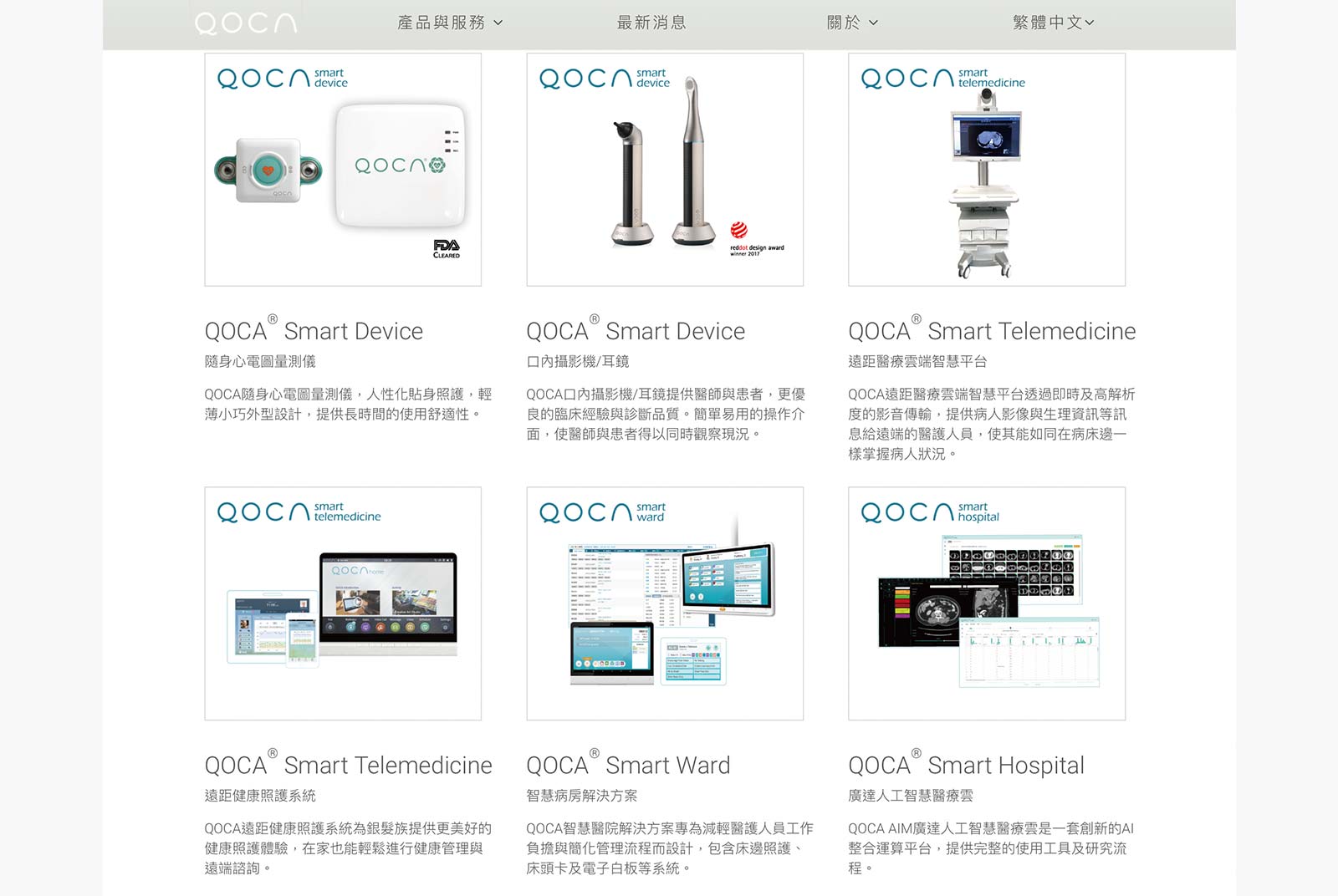Open the Smart Device title above 隨身心電圖量測儀
The width and height of the screenshot is (1338, 896).
(x=314, y=329)
